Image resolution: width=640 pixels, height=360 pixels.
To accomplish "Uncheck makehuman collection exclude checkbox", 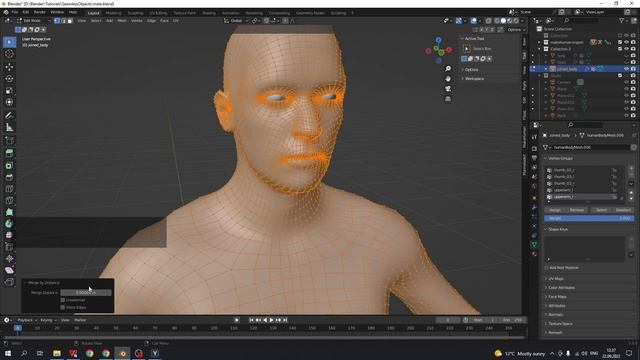I will (620, 42).
